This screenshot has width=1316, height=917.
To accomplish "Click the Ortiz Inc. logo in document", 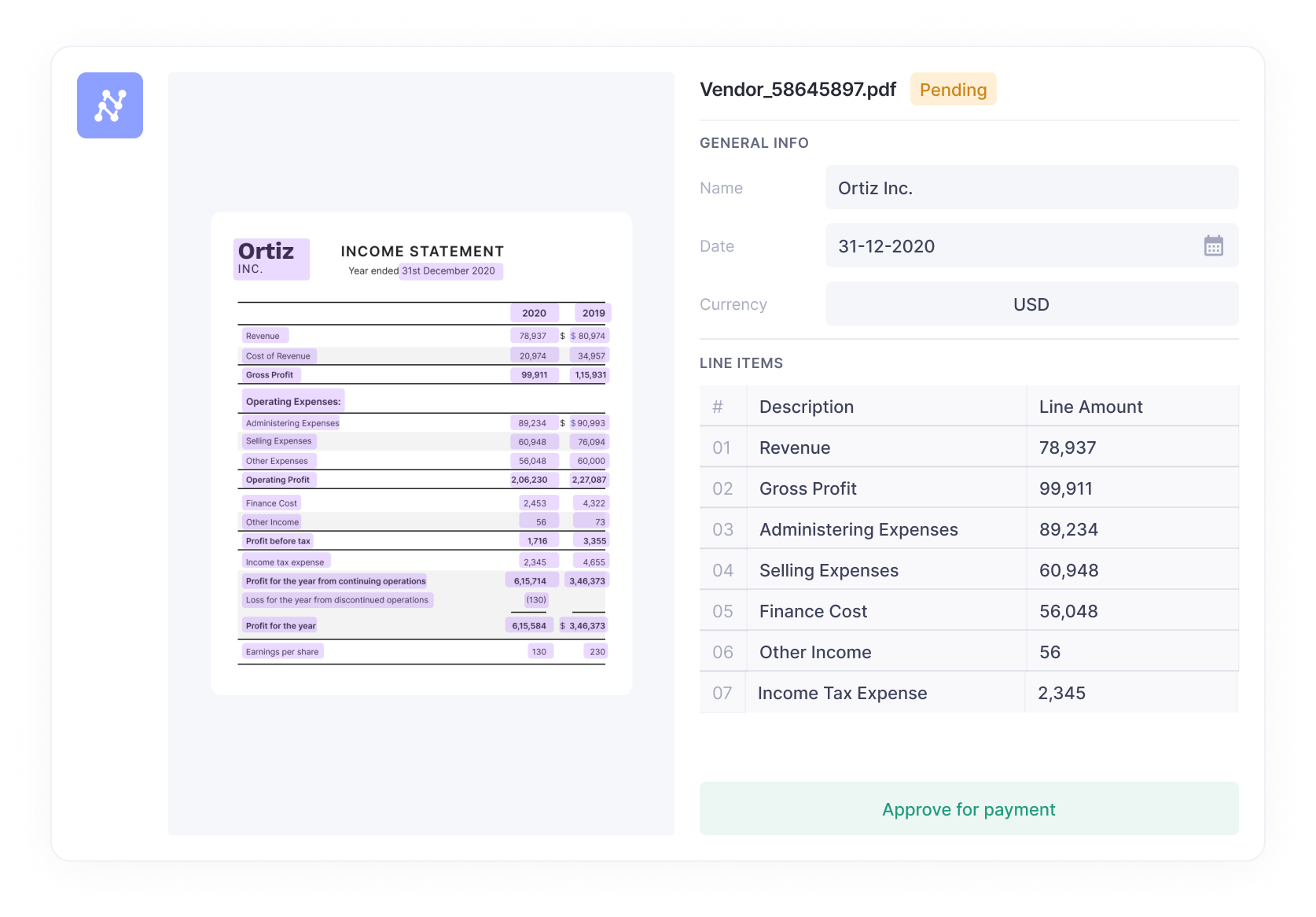I will pos(271,259).
